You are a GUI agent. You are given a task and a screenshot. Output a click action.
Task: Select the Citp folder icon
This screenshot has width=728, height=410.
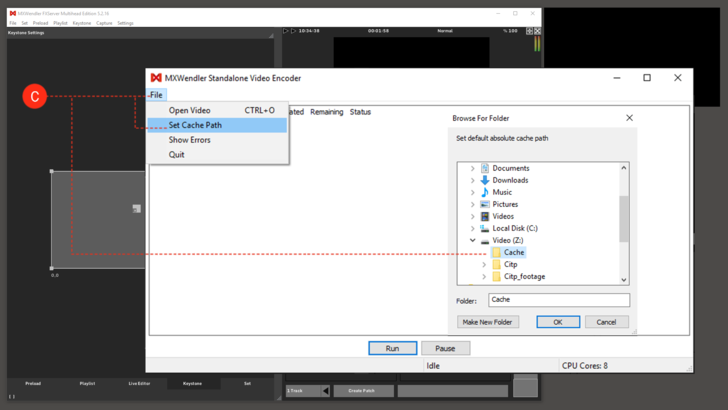(496, 264)
